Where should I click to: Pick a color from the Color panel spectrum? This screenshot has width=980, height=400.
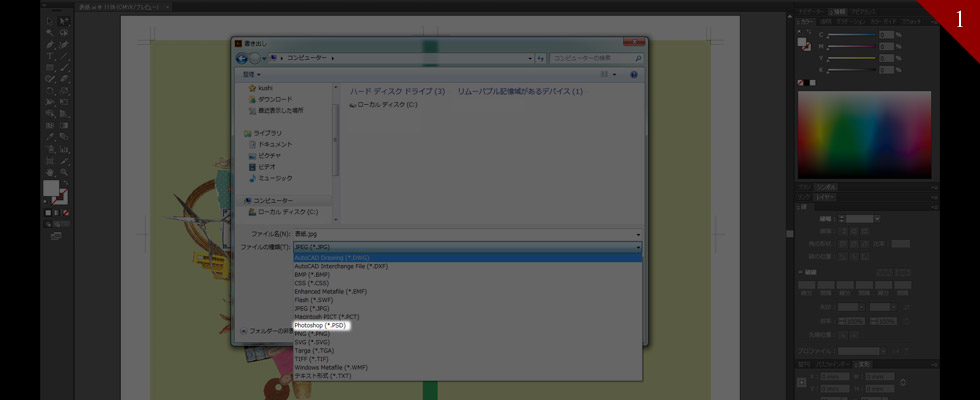(x=864, y=135)
